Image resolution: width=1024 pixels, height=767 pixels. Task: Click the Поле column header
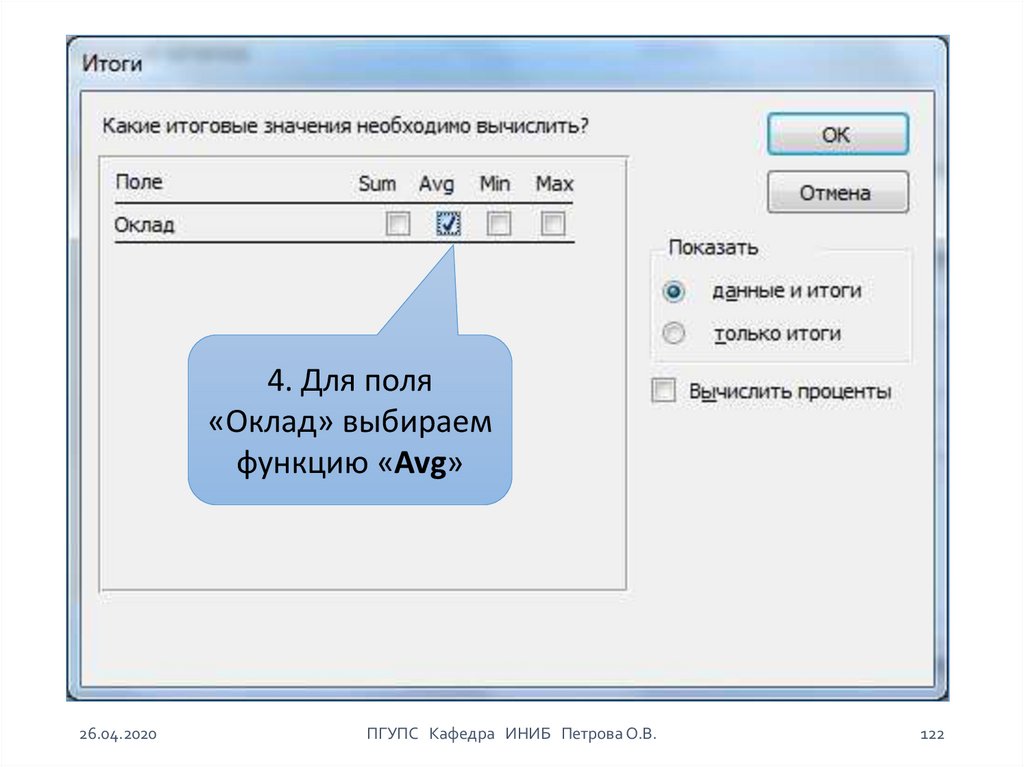tap(139, 183)
